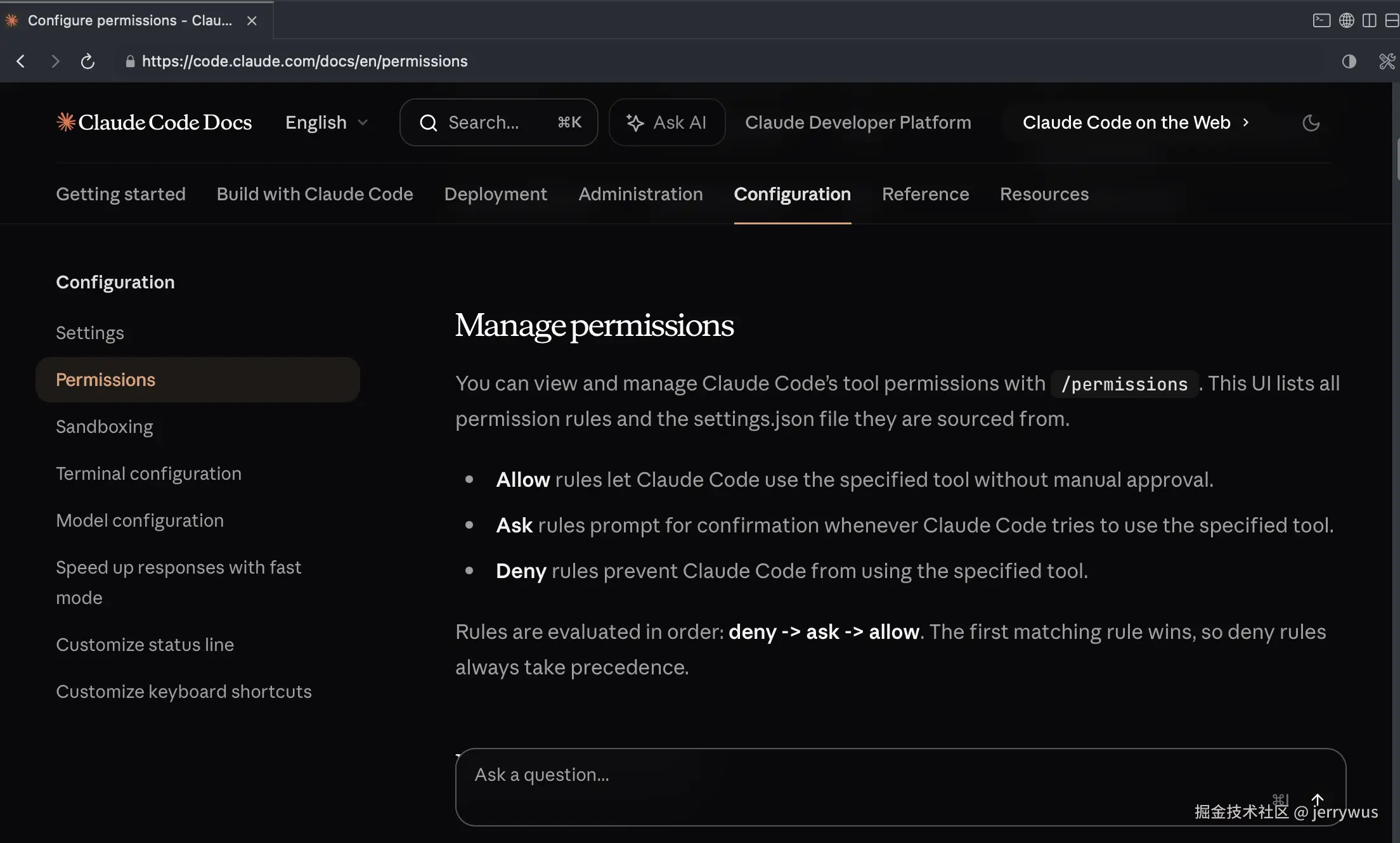Split view horizontally with row layout icon

pyautogui.click(x=1392, y=20)
